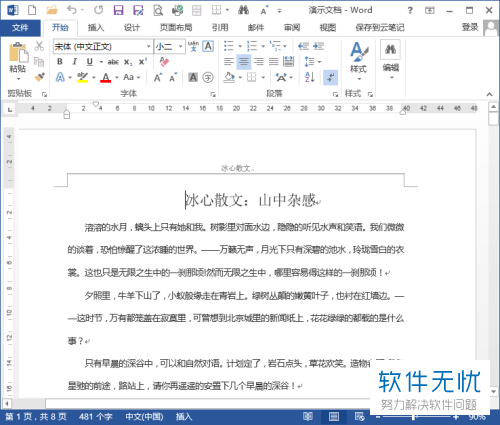The image size is (500, 425).
Task: Click the 登录 sign-in link
Action: (x=470, y=27)
